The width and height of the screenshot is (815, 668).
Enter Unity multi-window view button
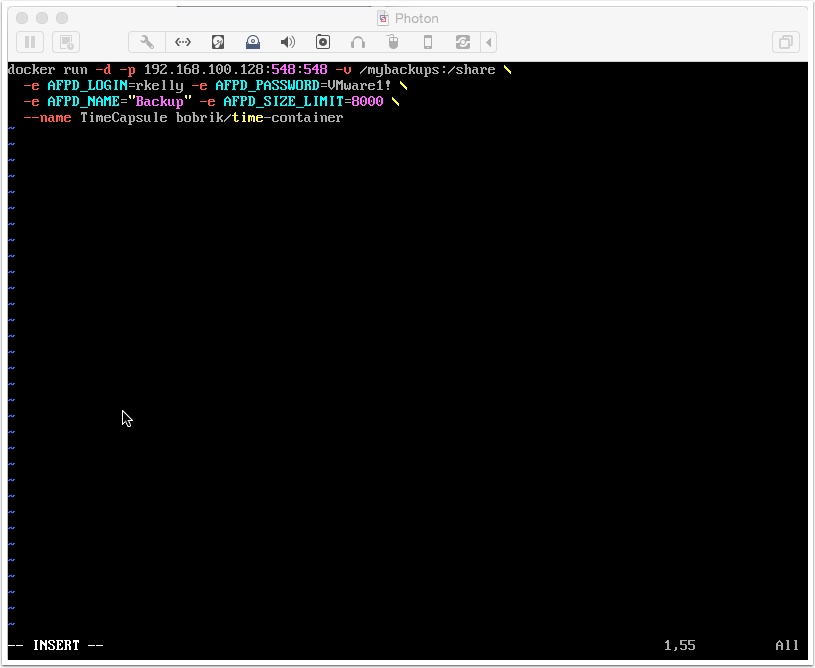785,42
